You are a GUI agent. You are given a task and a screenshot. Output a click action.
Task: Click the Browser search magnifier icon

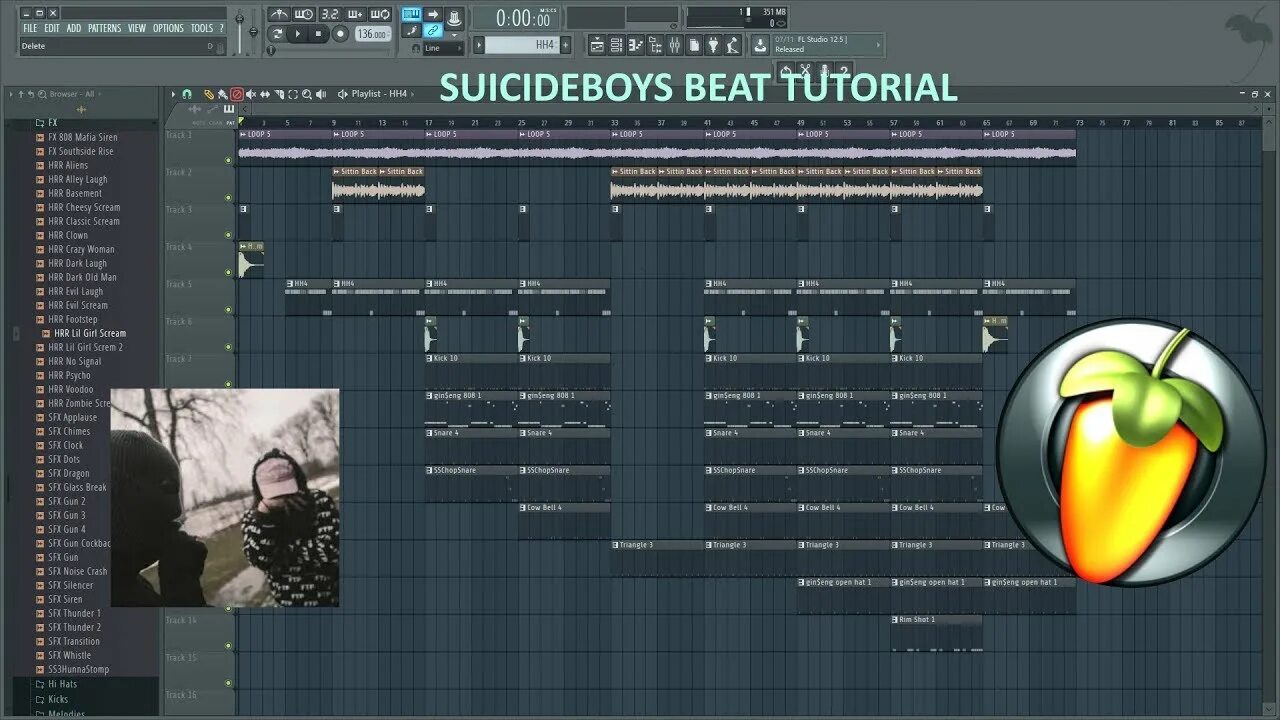[x=42, y=94]
